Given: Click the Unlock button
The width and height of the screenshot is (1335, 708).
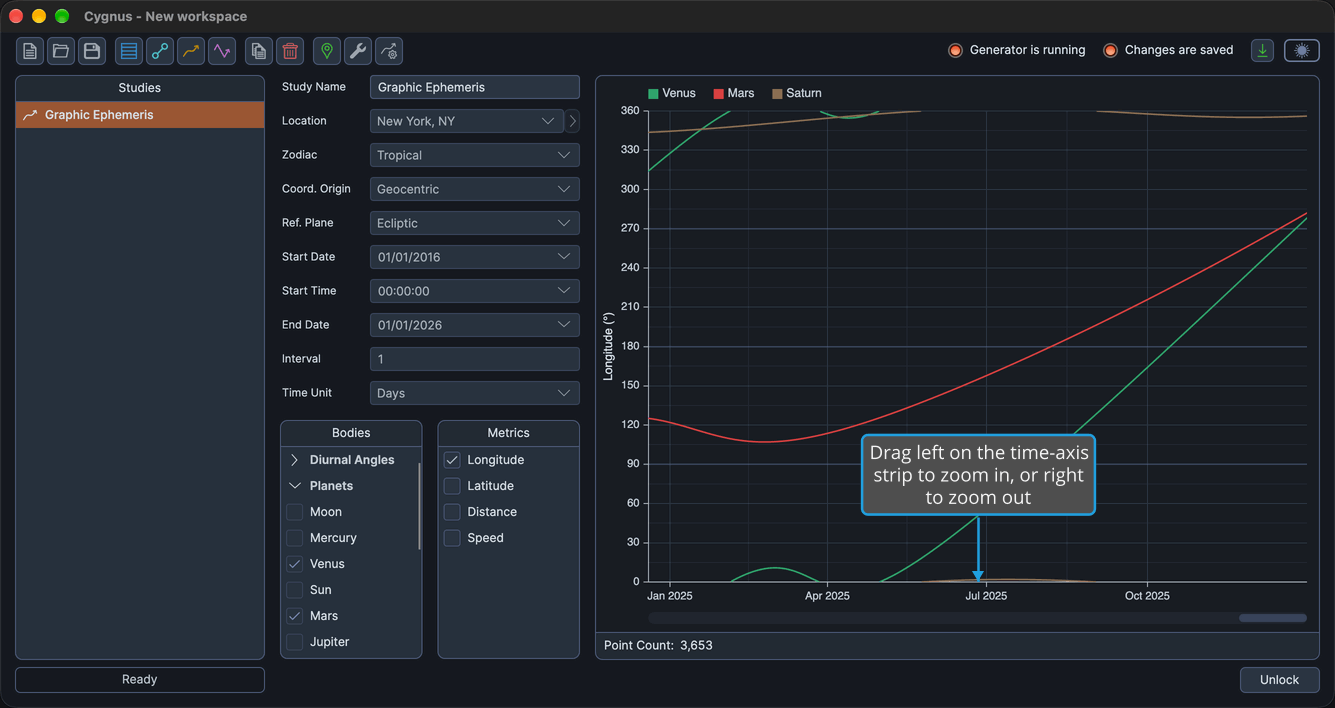Looking at the screenshot, I should (x=1279, y=680).
